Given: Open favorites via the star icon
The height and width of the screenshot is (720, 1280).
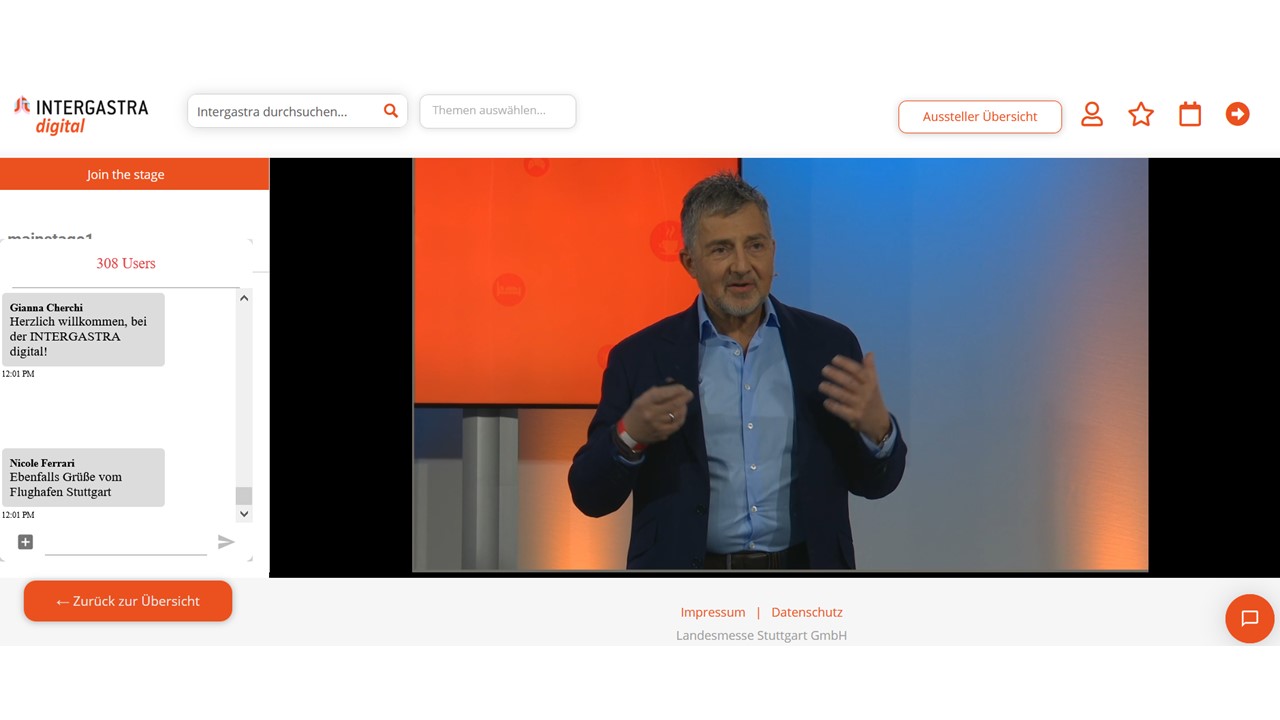Looking at the screenshot, I should pyautogui.click(x=1141, y=115).
